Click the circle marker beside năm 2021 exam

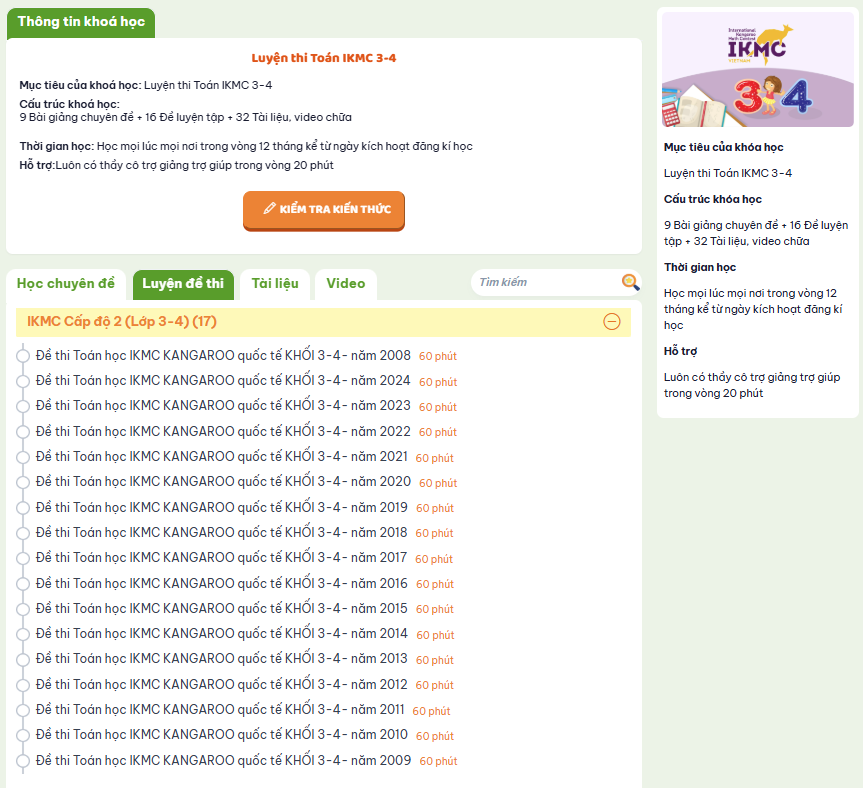tap(23, 457)
